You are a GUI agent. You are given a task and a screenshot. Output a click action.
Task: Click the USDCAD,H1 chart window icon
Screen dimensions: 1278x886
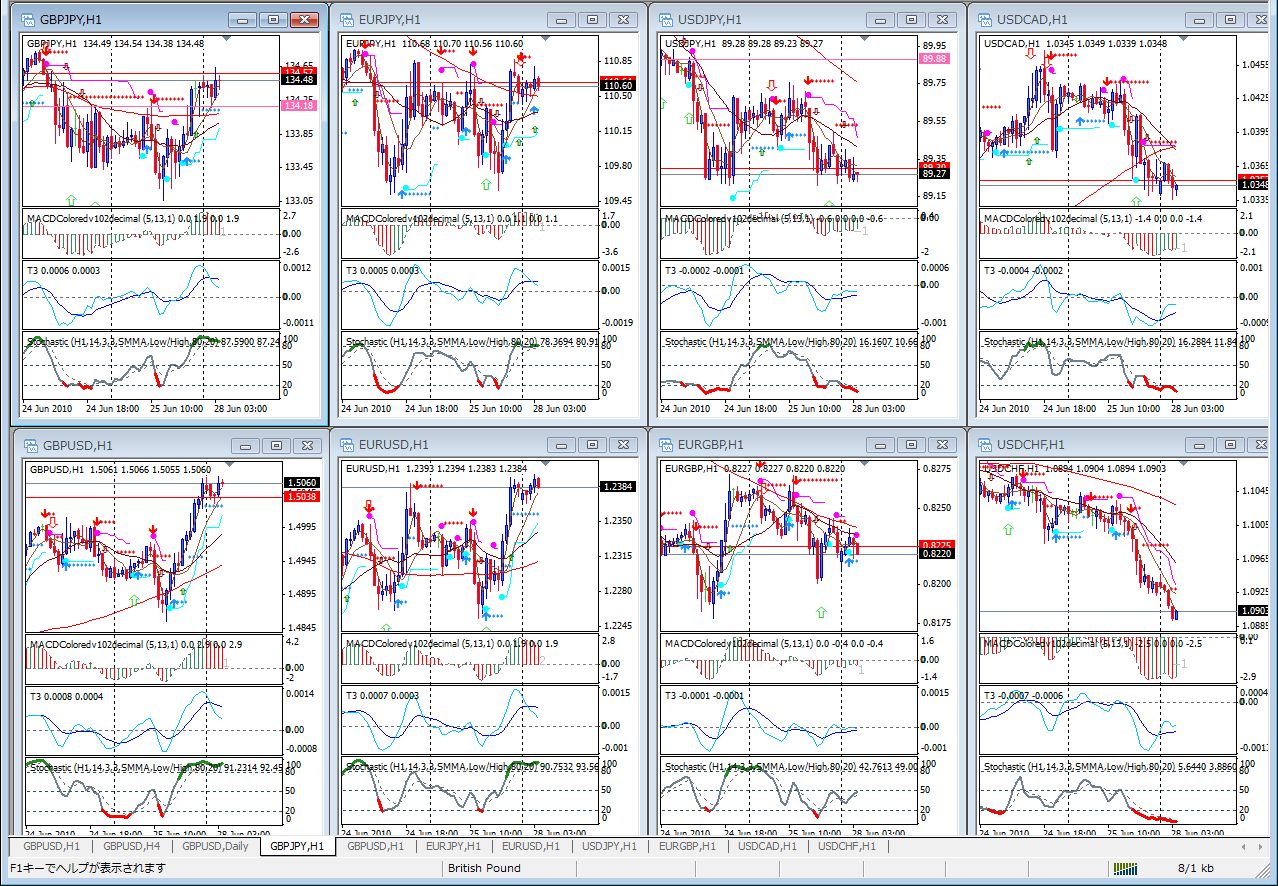(x=986, y=19)
